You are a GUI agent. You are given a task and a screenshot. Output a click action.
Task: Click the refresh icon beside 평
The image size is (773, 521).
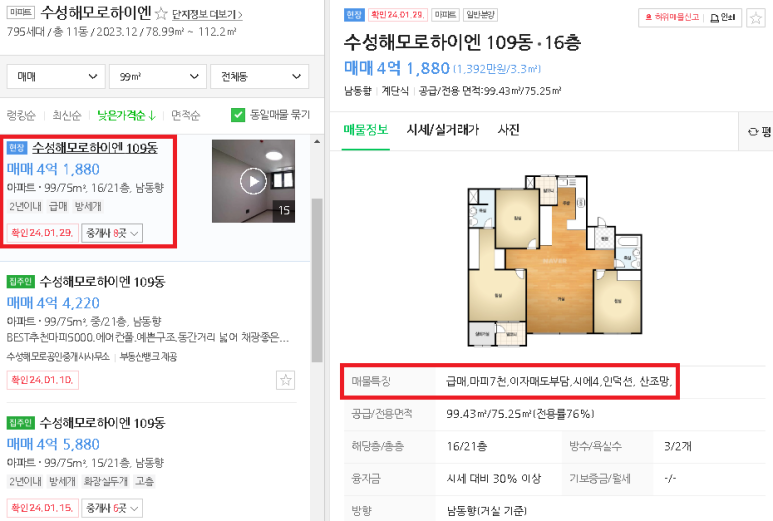753,132
